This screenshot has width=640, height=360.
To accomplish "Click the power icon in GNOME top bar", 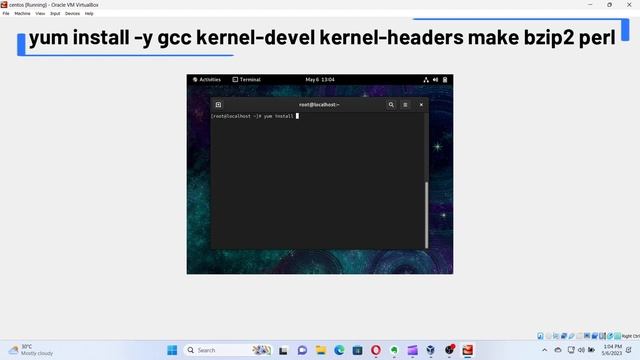I will click(445, 80).
